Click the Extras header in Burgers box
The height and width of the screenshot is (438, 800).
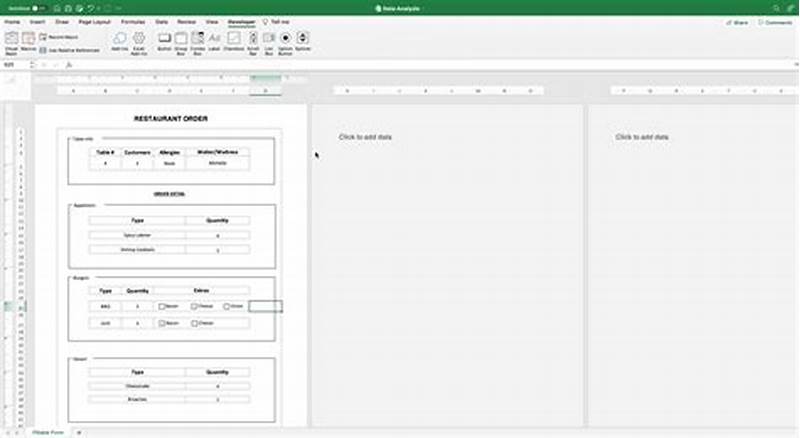coord(201,290)
